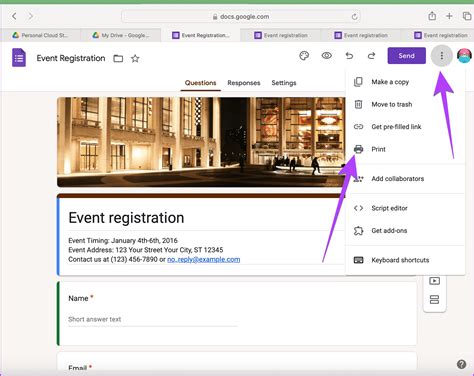Click the Make a copy icon
The width and height of the screenshot is (474, 376).
[358, 82]
